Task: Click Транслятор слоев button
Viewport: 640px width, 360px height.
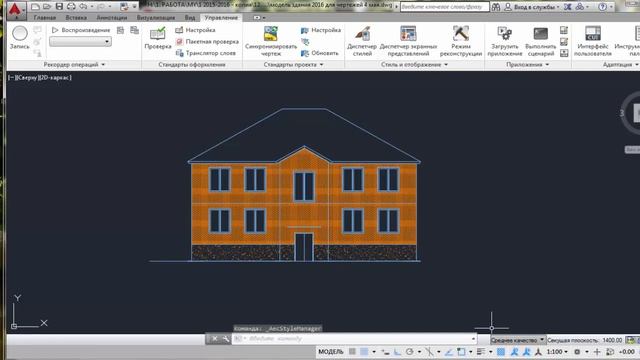Action: pos(206,53)
